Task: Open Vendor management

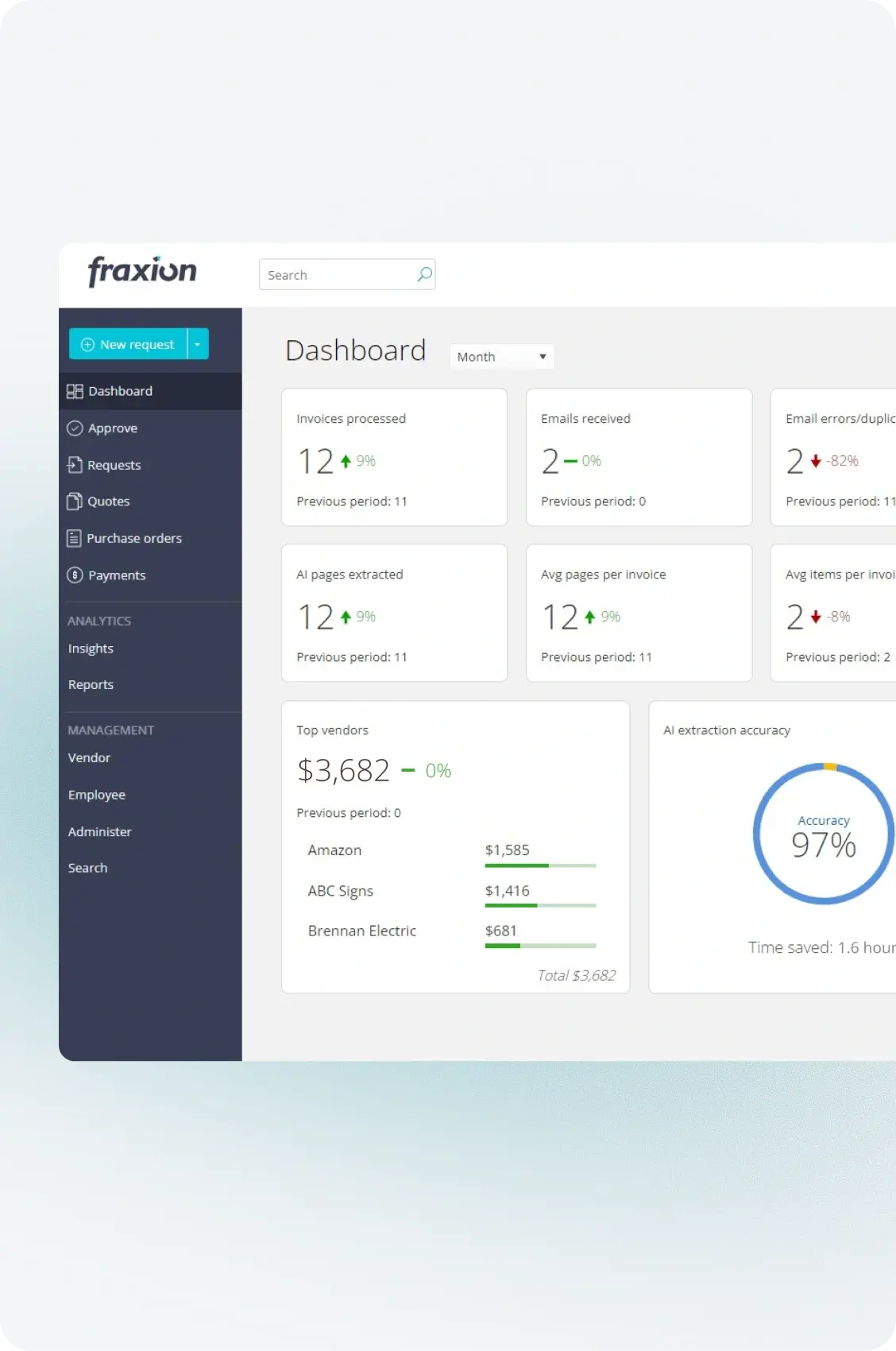Action: pos(89,757)
